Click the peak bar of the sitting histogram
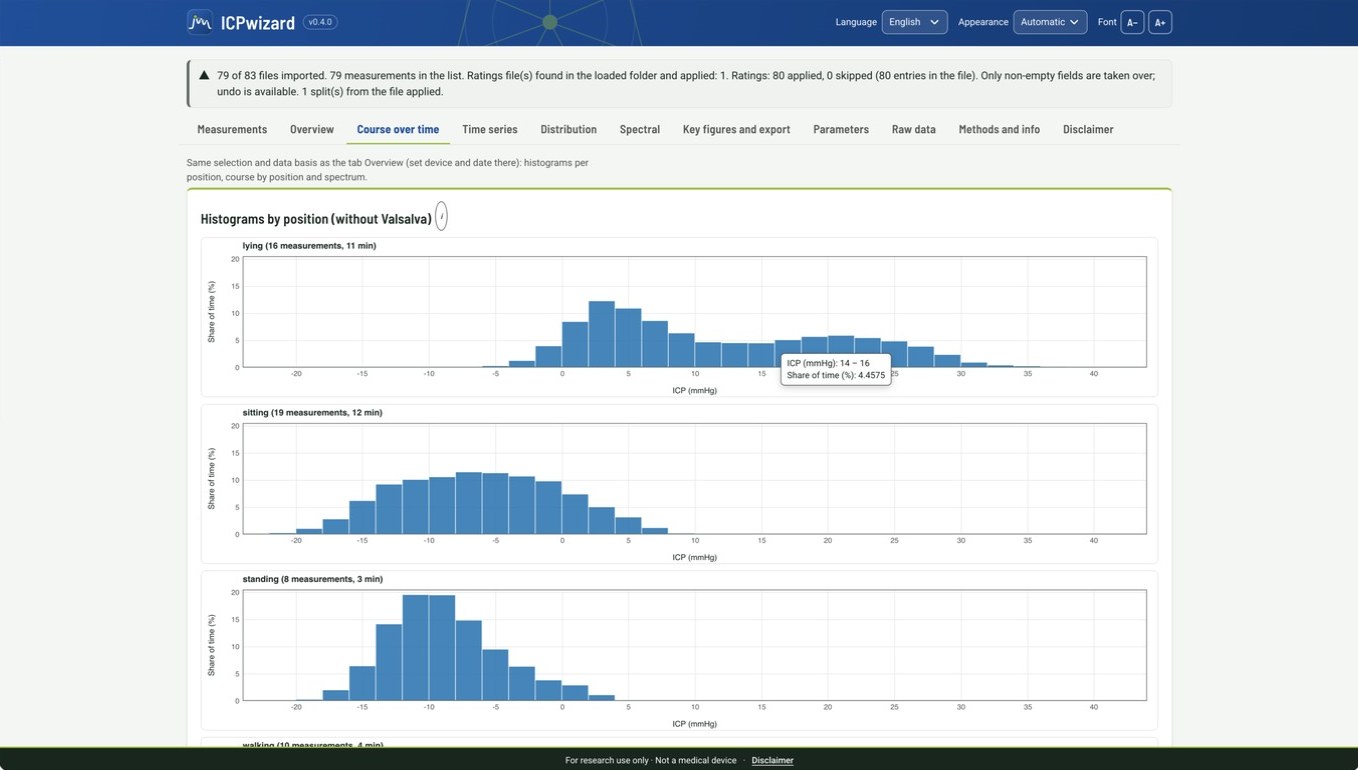Screen dimensions: 1358x770 (468, 503)
